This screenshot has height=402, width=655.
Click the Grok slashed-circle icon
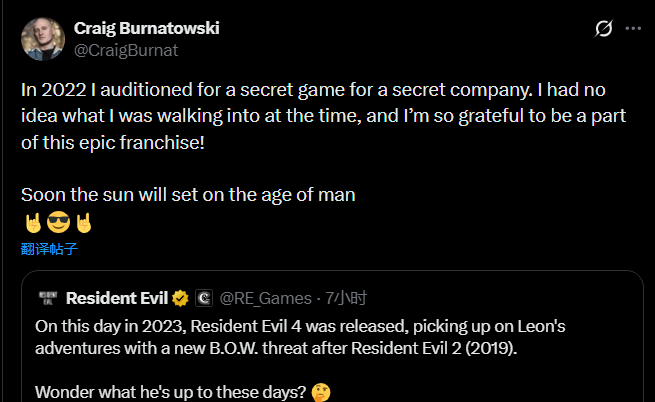pos(603,29)
